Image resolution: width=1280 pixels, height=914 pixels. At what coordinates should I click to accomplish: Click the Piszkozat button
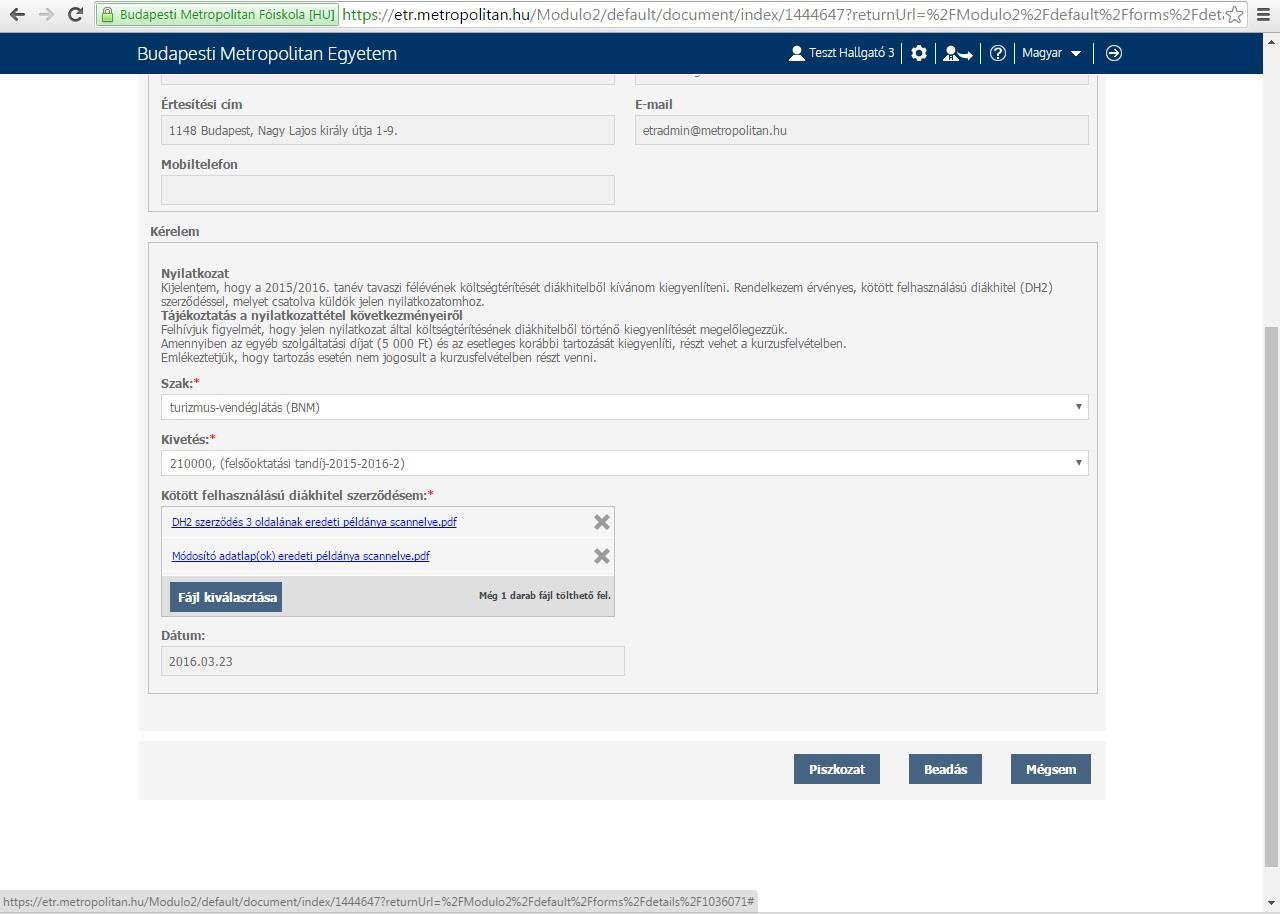click(x=837, y=769)
